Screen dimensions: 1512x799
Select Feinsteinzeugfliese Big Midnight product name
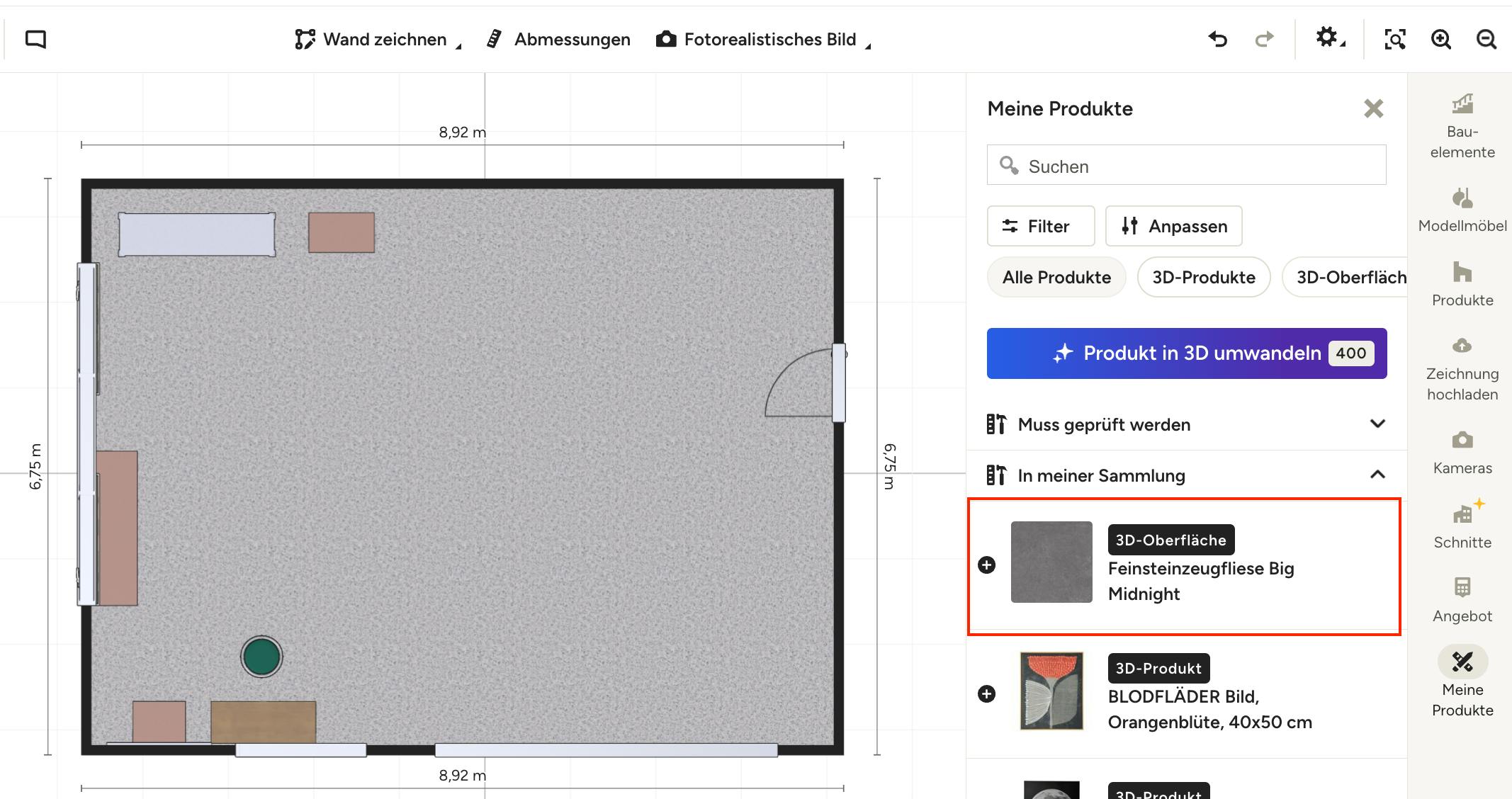click(x=1201, y=581)
